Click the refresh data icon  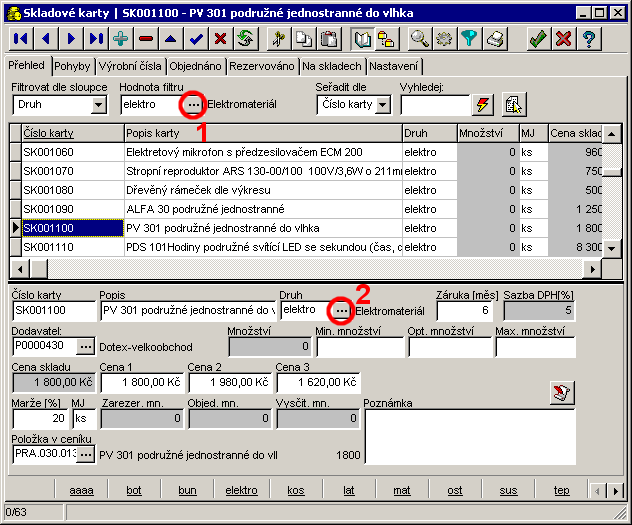tap(245, 39)
